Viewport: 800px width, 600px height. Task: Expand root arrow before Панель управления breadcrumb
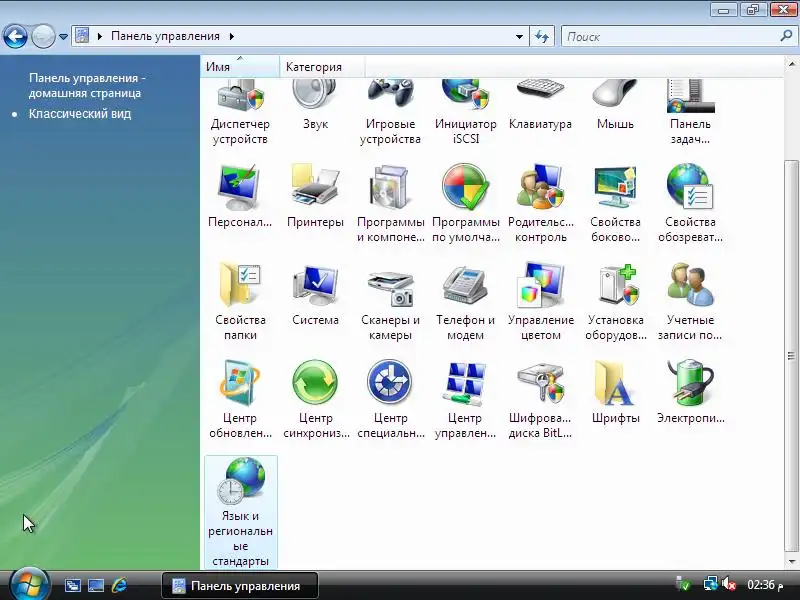pos(100,36)
